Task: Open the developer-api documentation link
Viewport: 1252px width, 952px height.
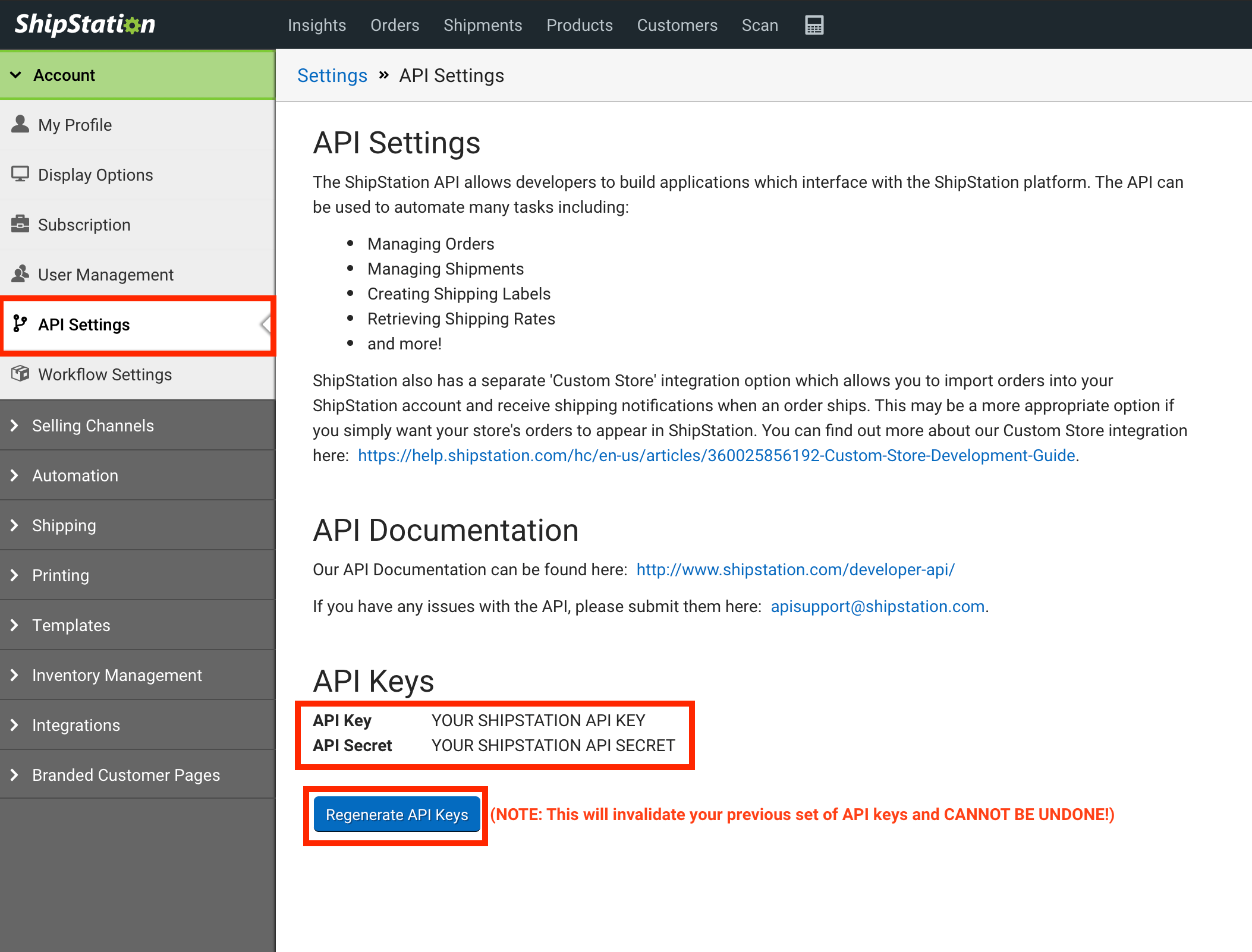Action: [795, 569]
